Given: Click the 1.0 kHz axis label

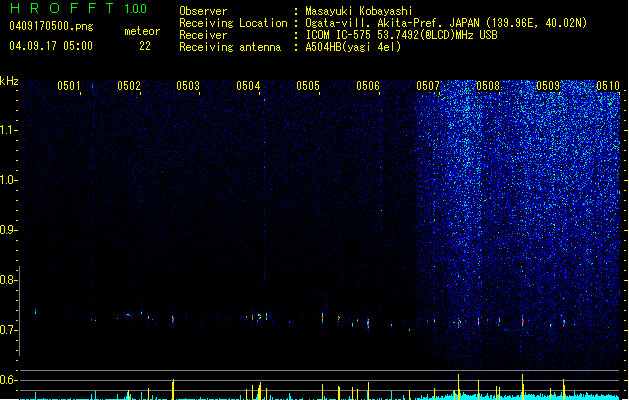Looking at the screenshot, I should click(8, 180).
